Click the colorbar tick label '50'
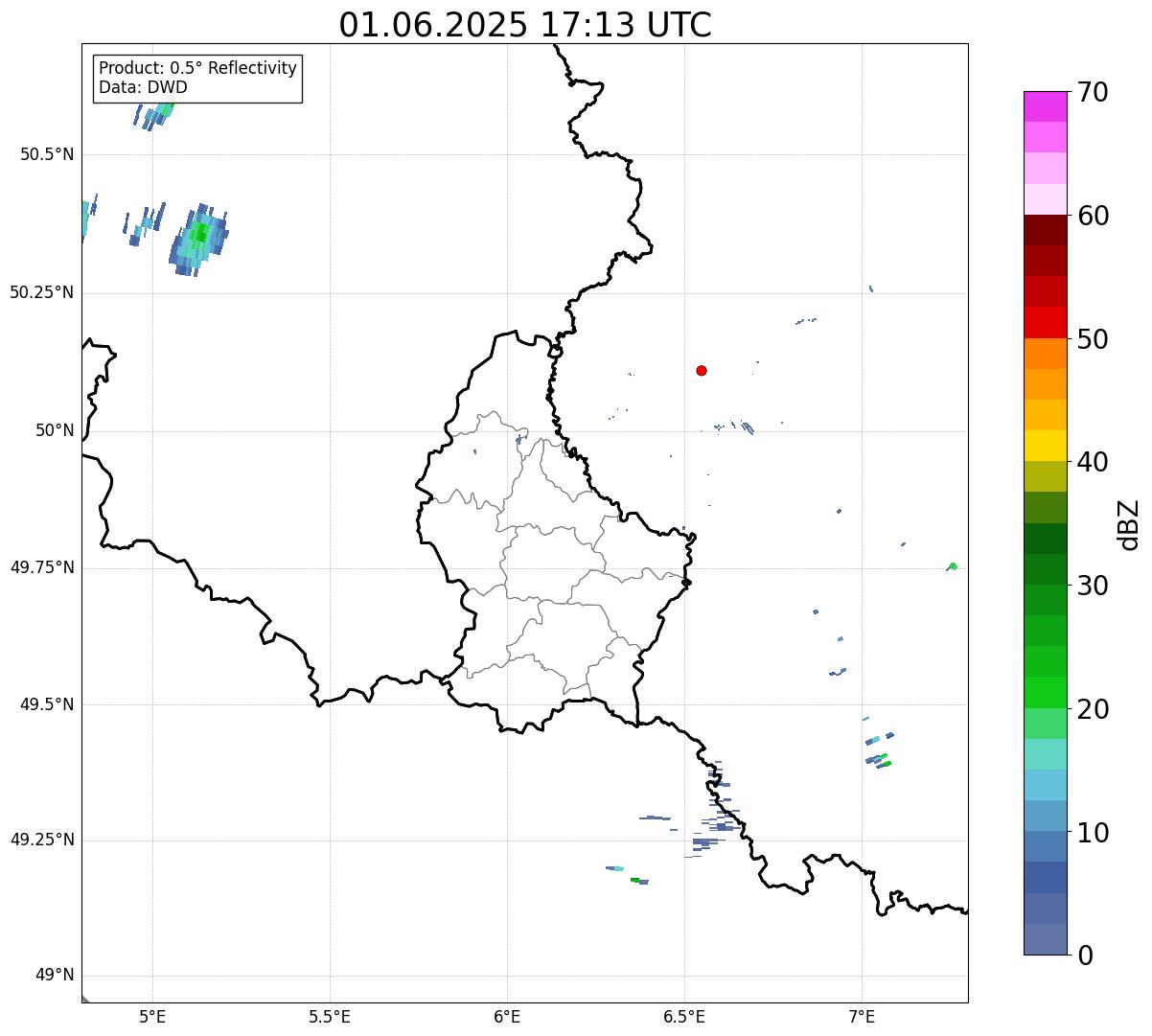The image size is (1152, 1036). 1093,339
